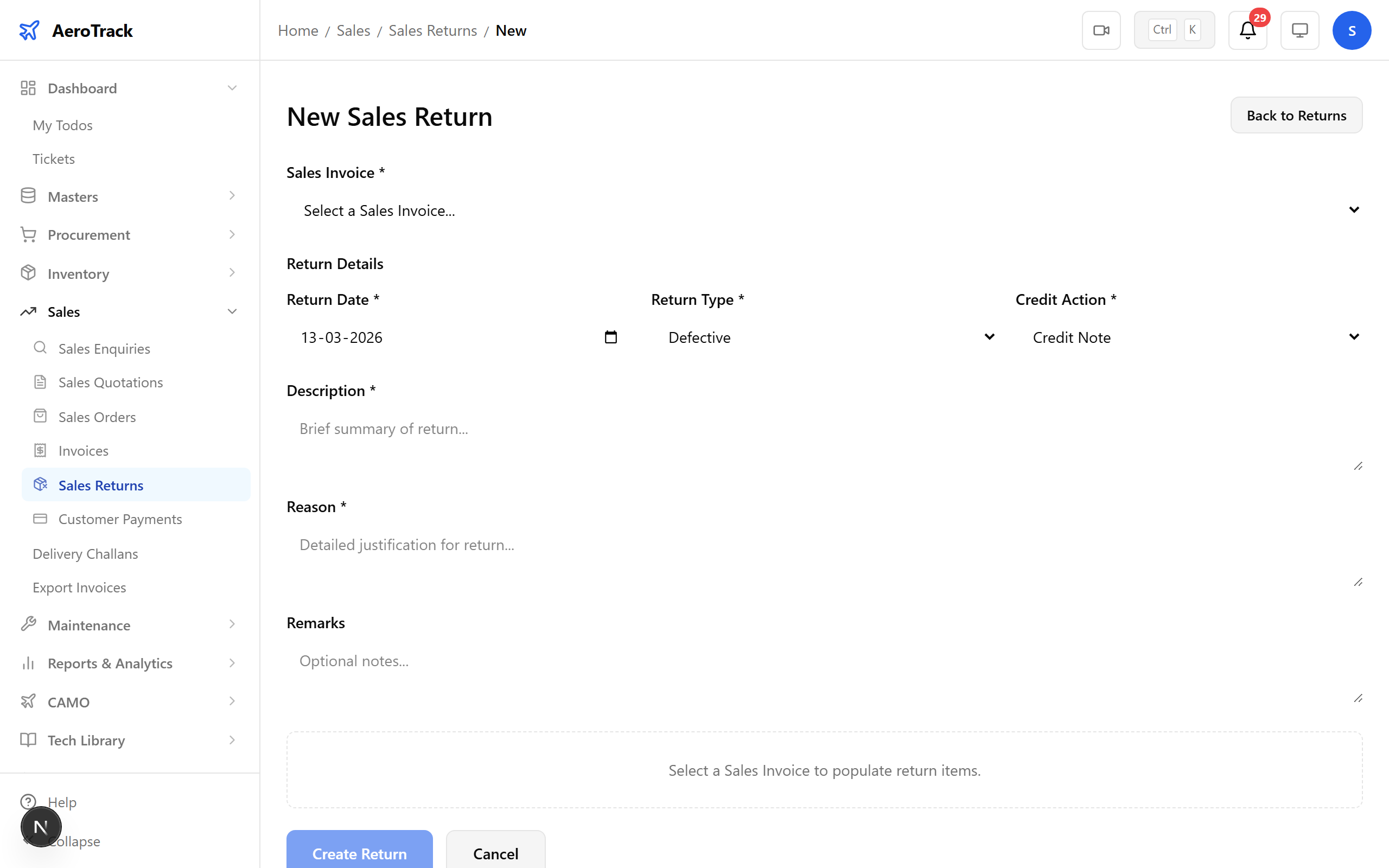Screen dimensions: 1389x868
Task: Open the Sales Returns breadcrumb link
Action: pyautogui.click(x=432, y=30)
